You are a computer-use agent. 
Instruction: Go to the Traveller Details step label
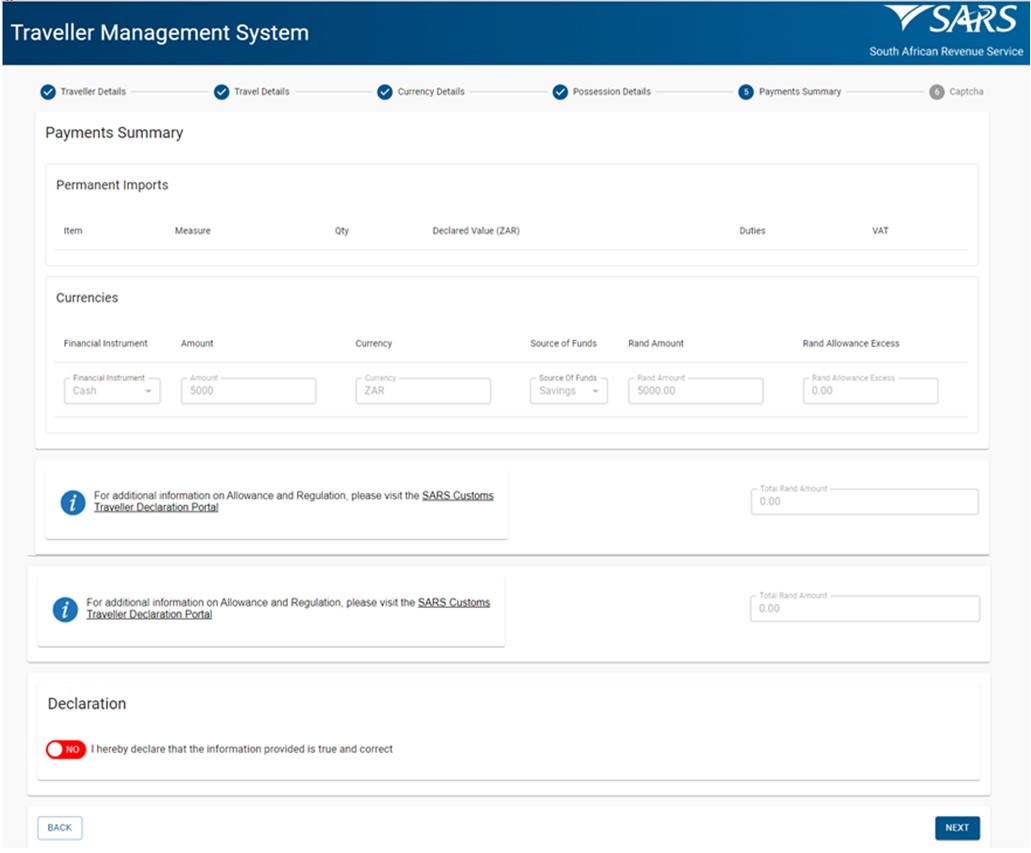[93, 92]
